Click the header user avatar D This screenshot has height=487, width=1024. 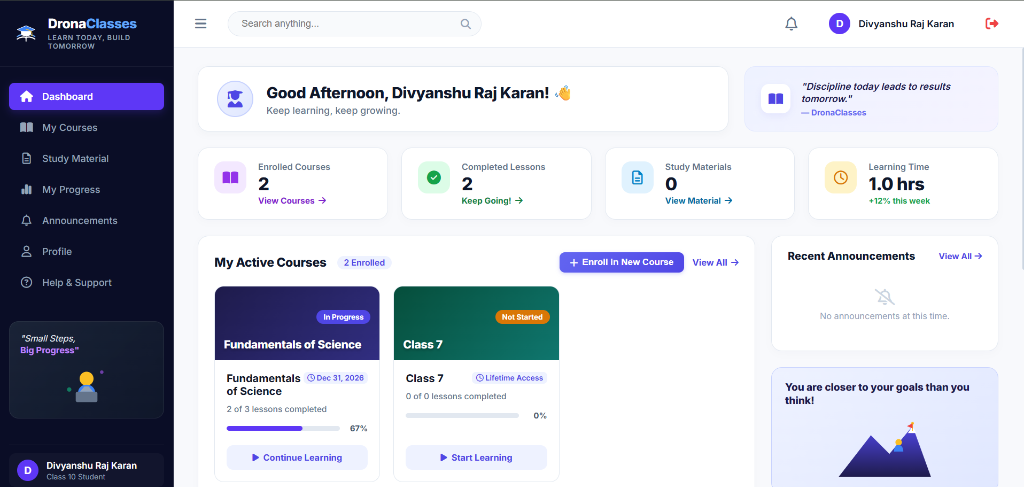coord(839,24)
